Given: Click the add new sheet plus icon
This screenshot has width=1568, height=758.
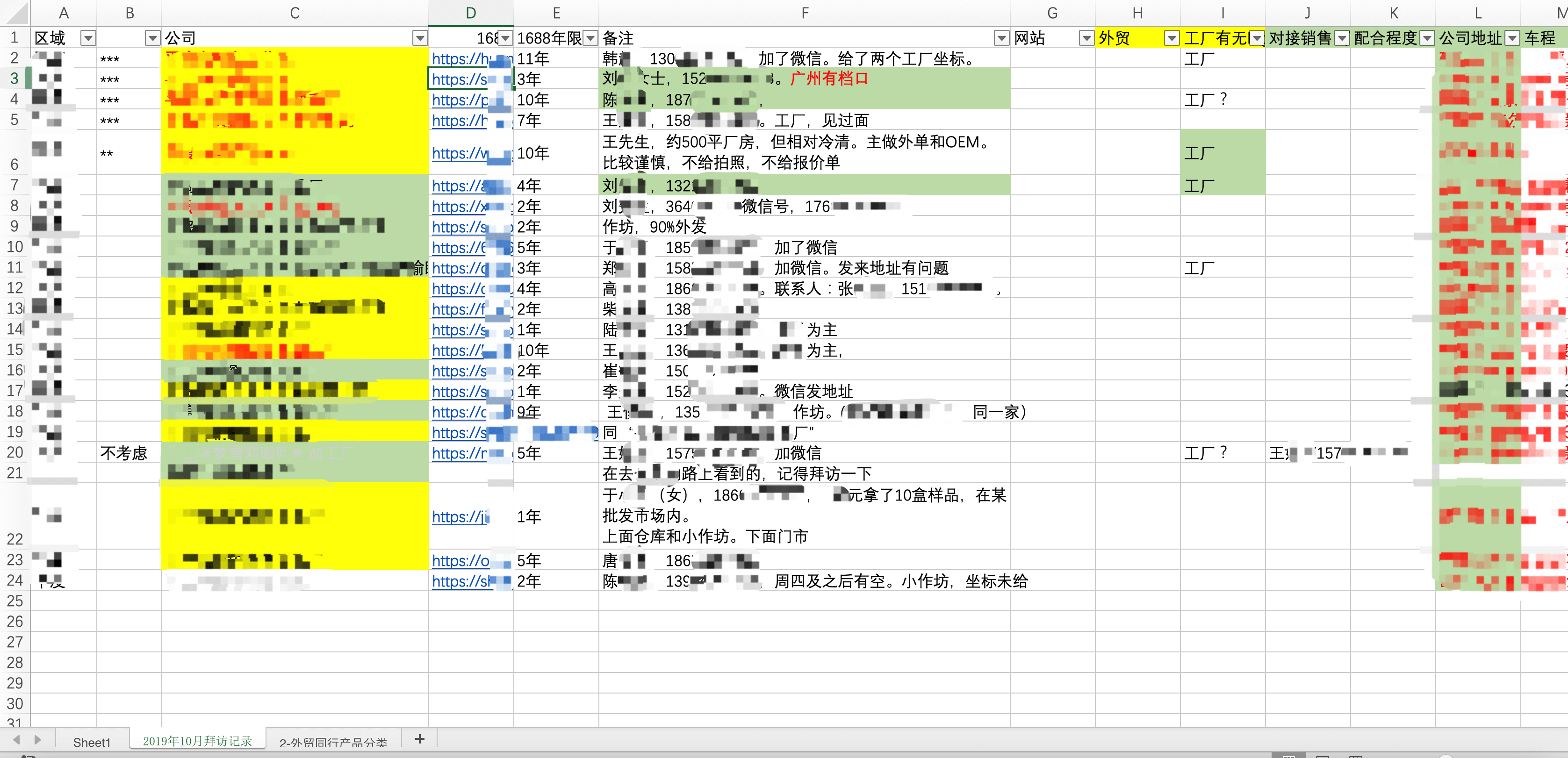Looking at the screenshot, I should [x=419, y=739].
